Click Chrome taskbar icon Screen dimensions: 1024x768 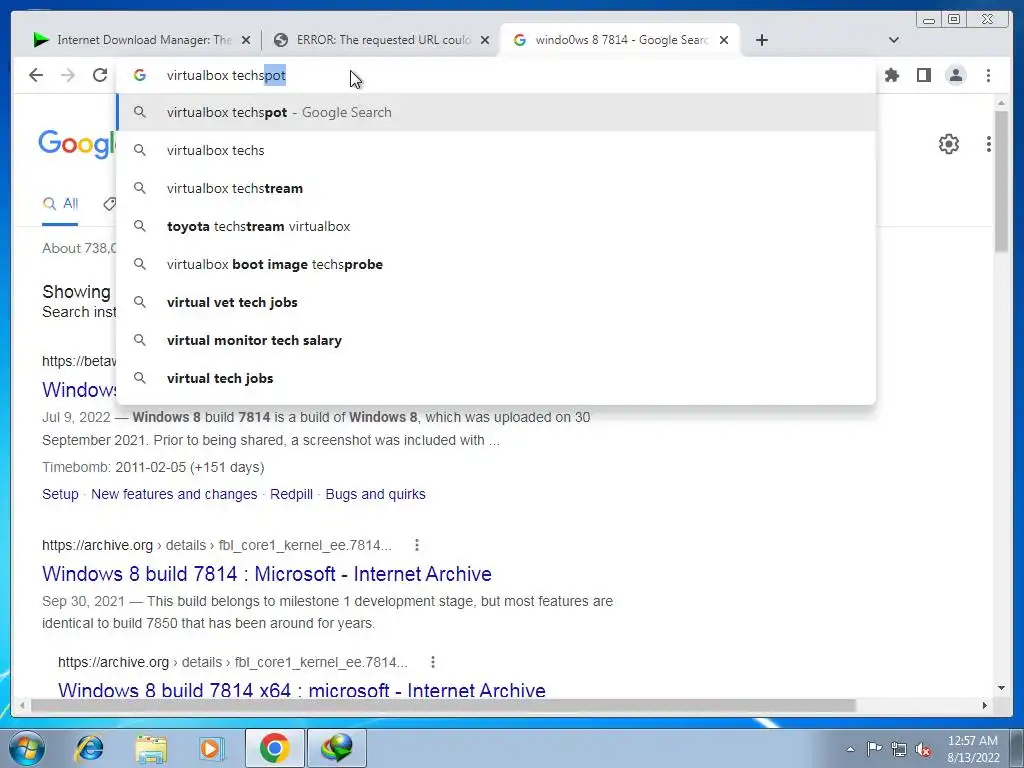[274, 748]
